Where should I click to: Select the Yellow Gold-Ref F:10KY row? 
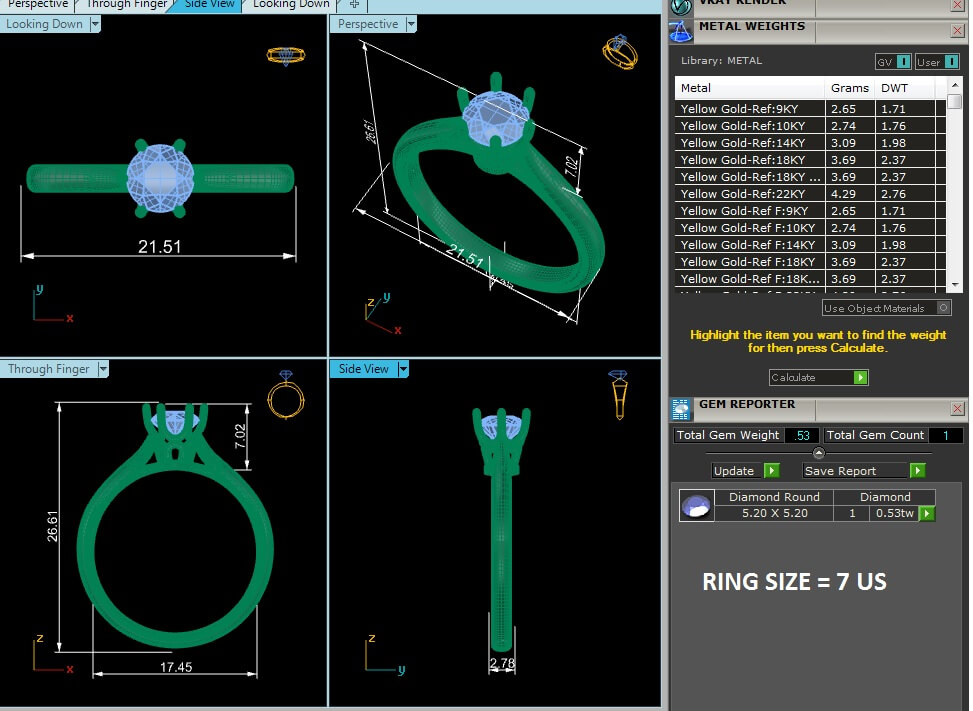pyautogui.click(x=810, y=228)
